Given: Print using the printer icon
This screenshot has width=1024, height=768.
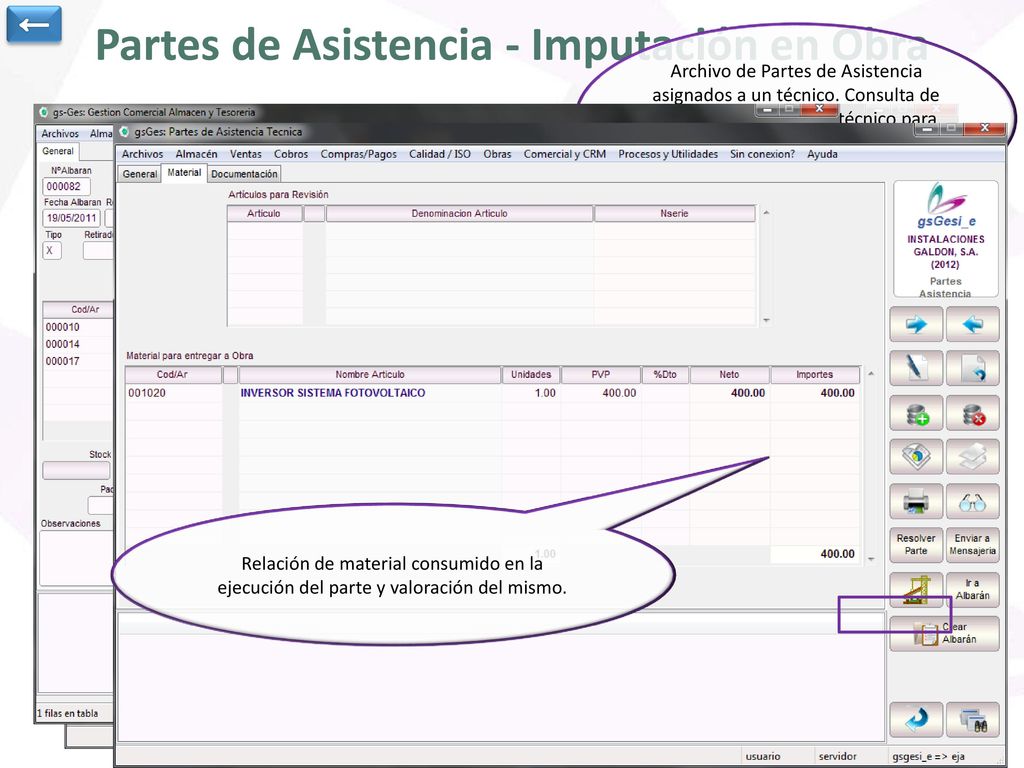Looking at the screenshot, I should coord(916,501).
